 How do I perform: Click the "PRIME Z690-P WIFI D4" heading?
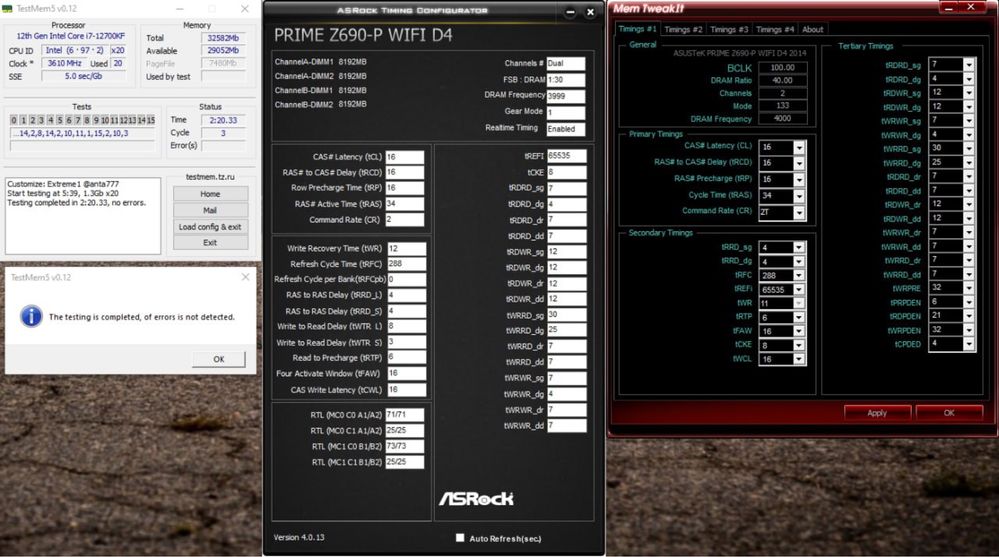(x=363, y=35)
